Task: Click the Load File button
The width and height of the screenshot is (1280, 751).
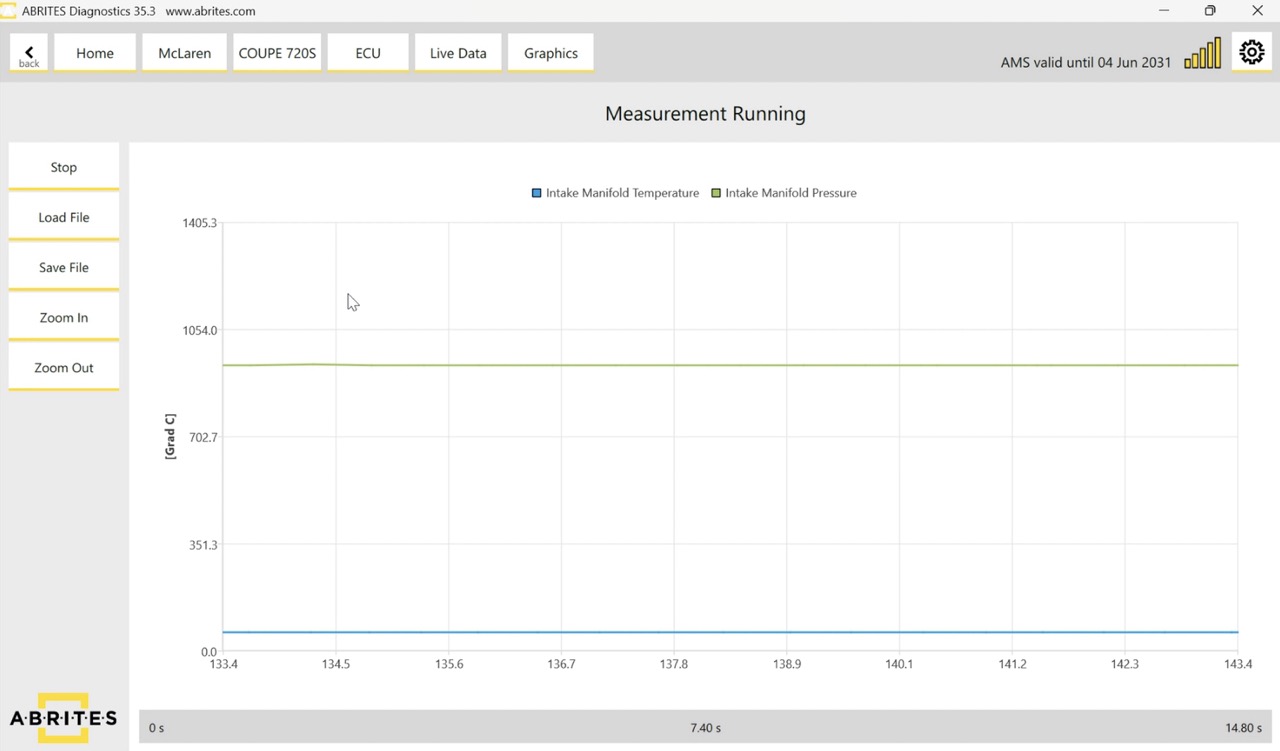Action: tap(64, 217)
